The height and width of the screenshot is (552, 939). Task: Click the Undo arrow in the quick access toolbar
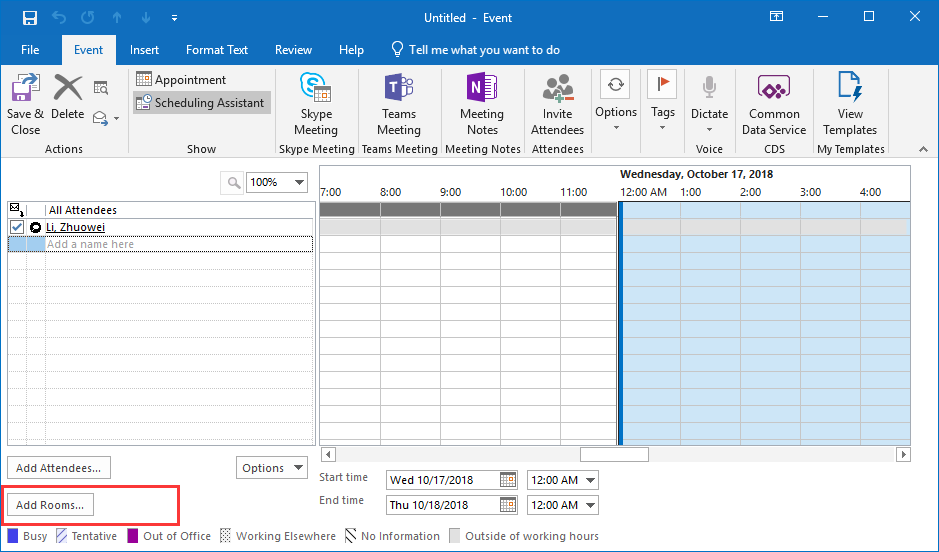(x=59, y=18)
